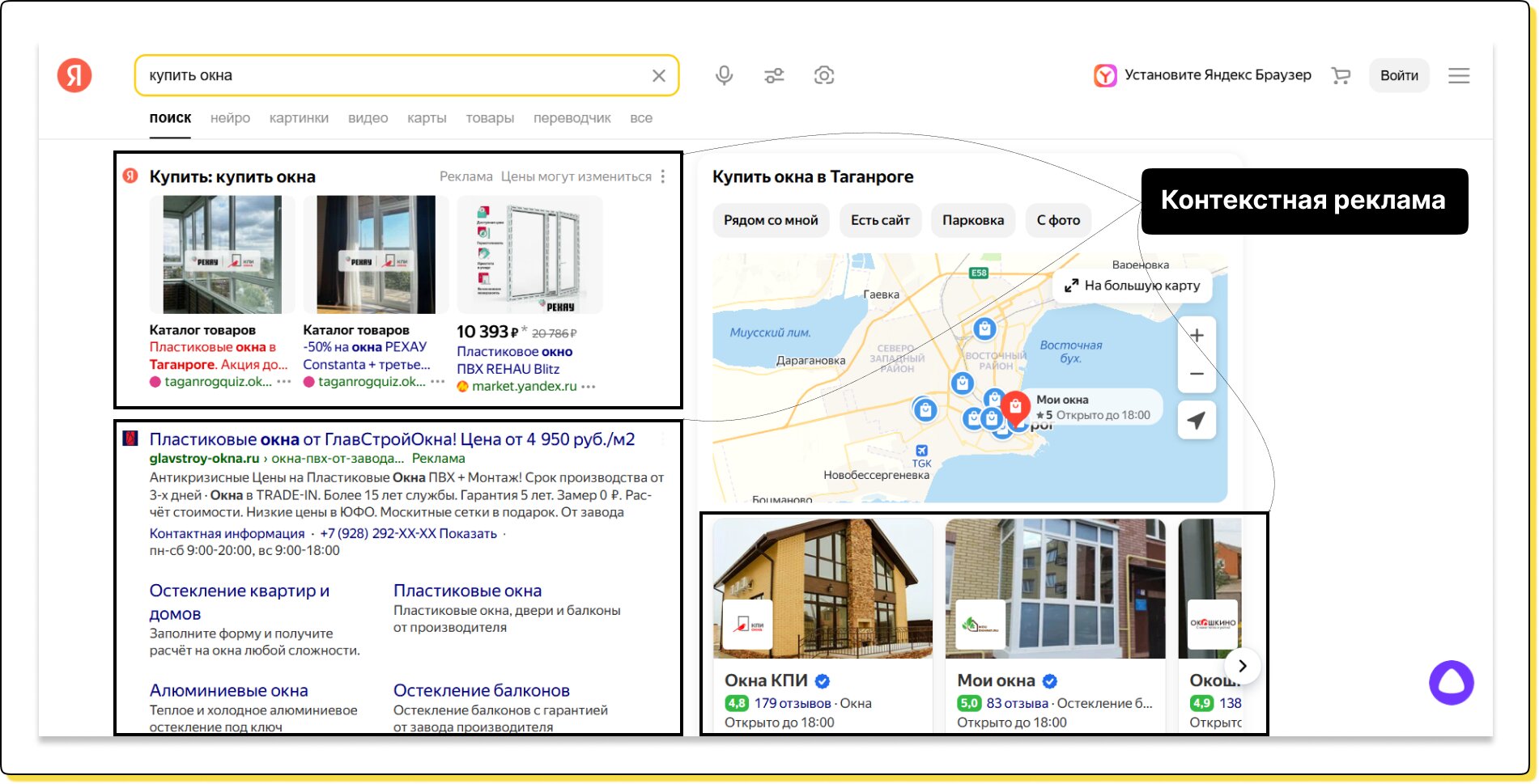
Task: Toggle the Есть сайт filter
Action: click(880, 220)
